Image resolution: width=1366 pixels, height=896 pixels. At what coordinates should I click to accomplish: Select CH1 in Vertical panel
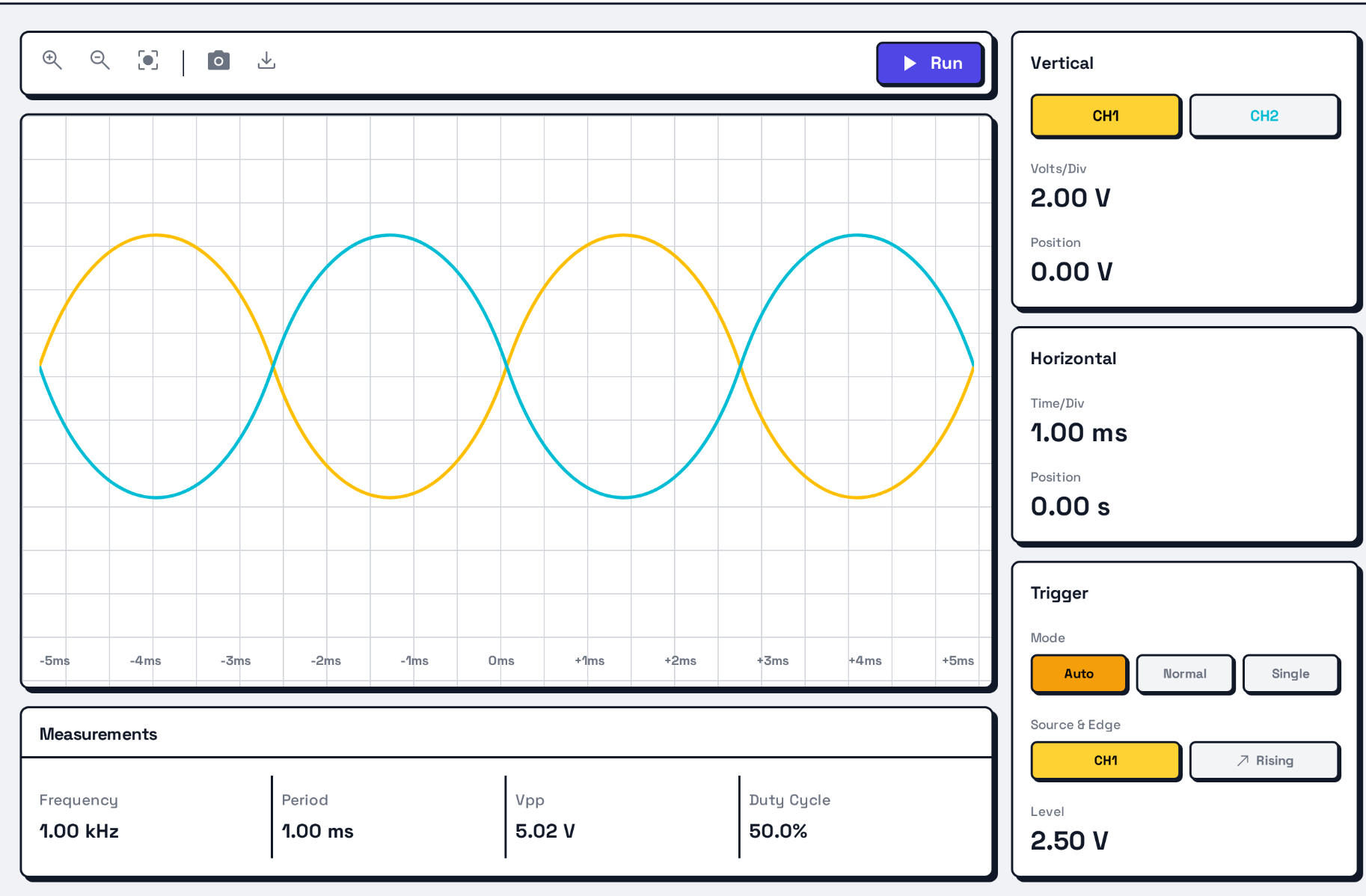coord(1105,116)
